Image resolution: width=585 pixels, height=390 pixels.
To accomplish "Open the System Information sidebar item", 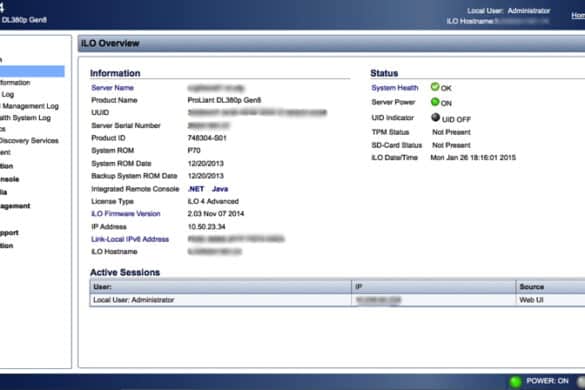I will pyautogui.click(x=15, y=82).
